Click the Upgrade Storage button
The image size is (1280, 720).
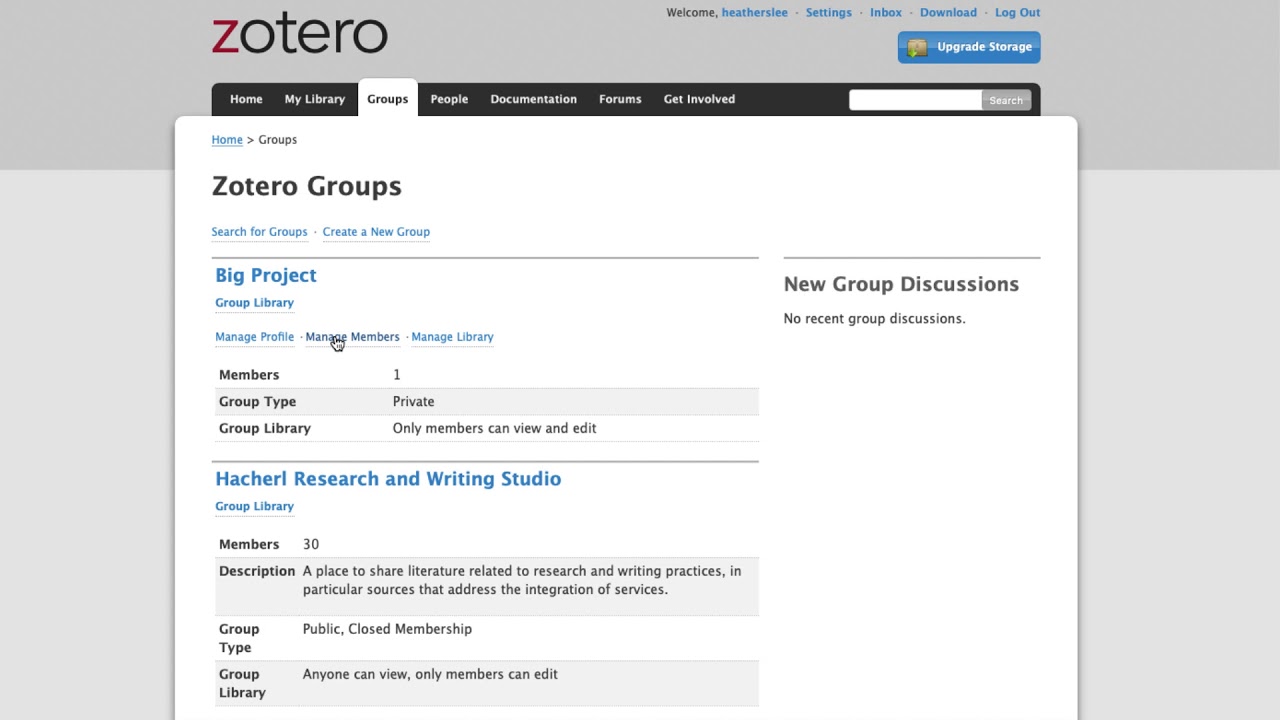coord(968,47)
